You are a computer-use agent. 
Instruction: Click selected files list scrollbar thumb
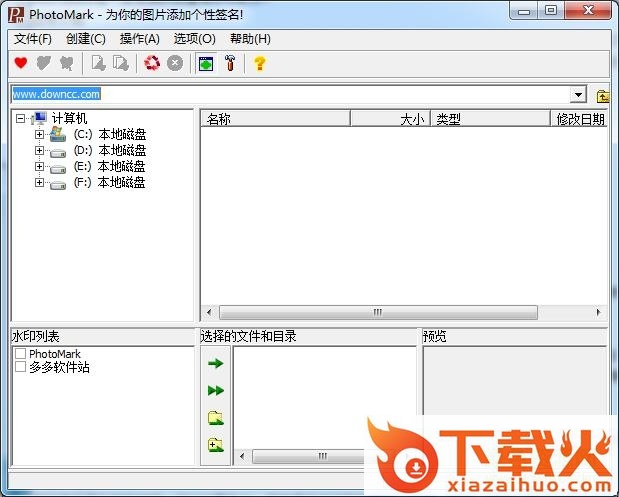tap(309, 456)
